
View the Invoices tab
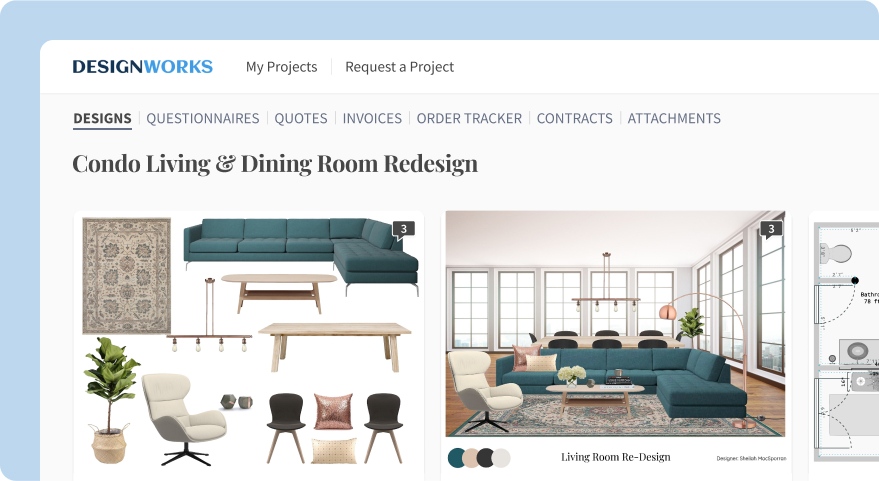pos(372,118)
